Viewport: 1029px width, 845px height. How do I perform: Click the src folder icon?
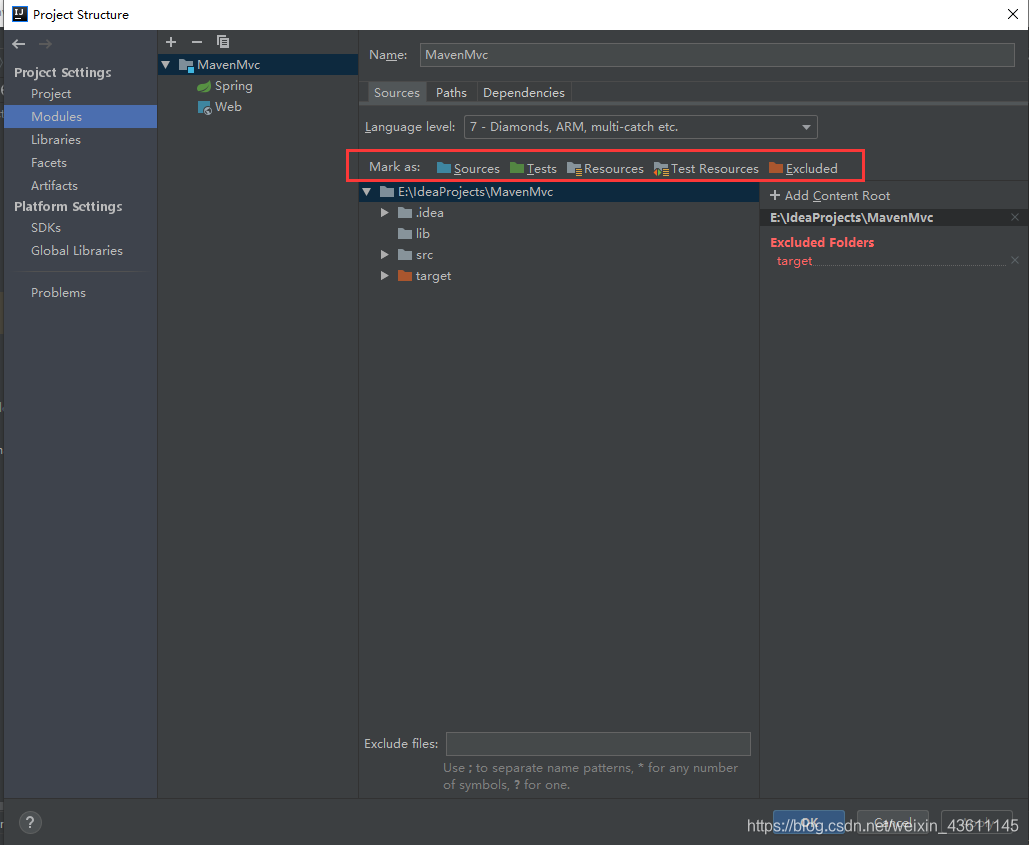click(x=405, y=255)
